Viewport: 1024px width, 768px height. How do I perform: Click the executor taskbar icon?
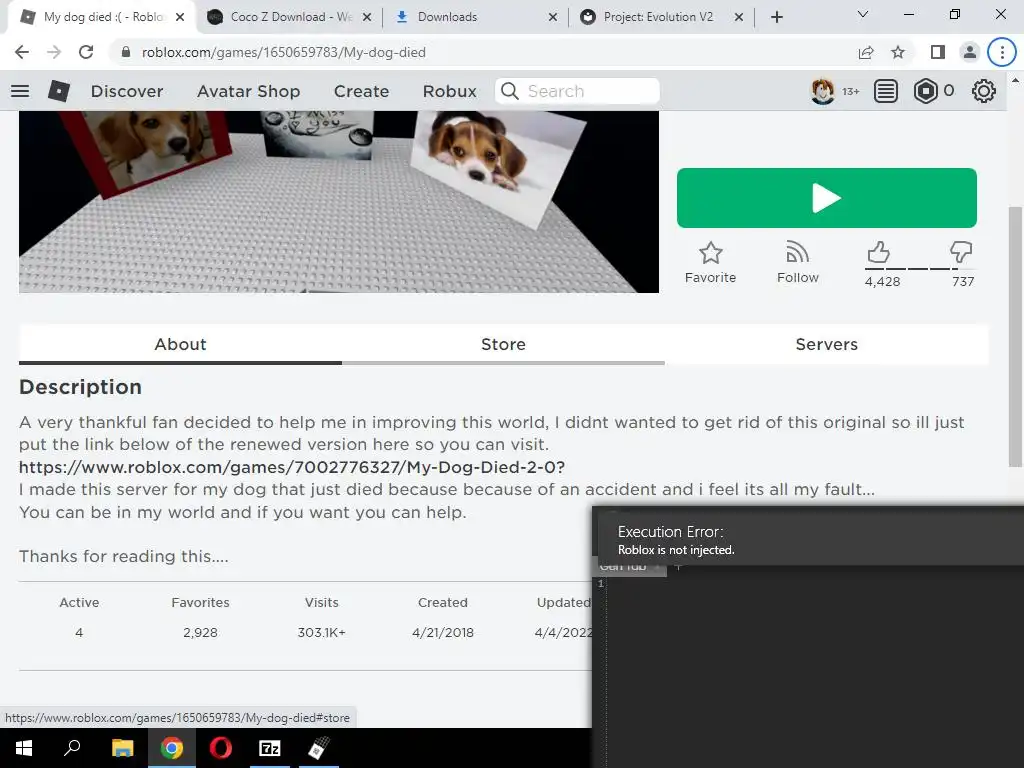pos(319,748)
